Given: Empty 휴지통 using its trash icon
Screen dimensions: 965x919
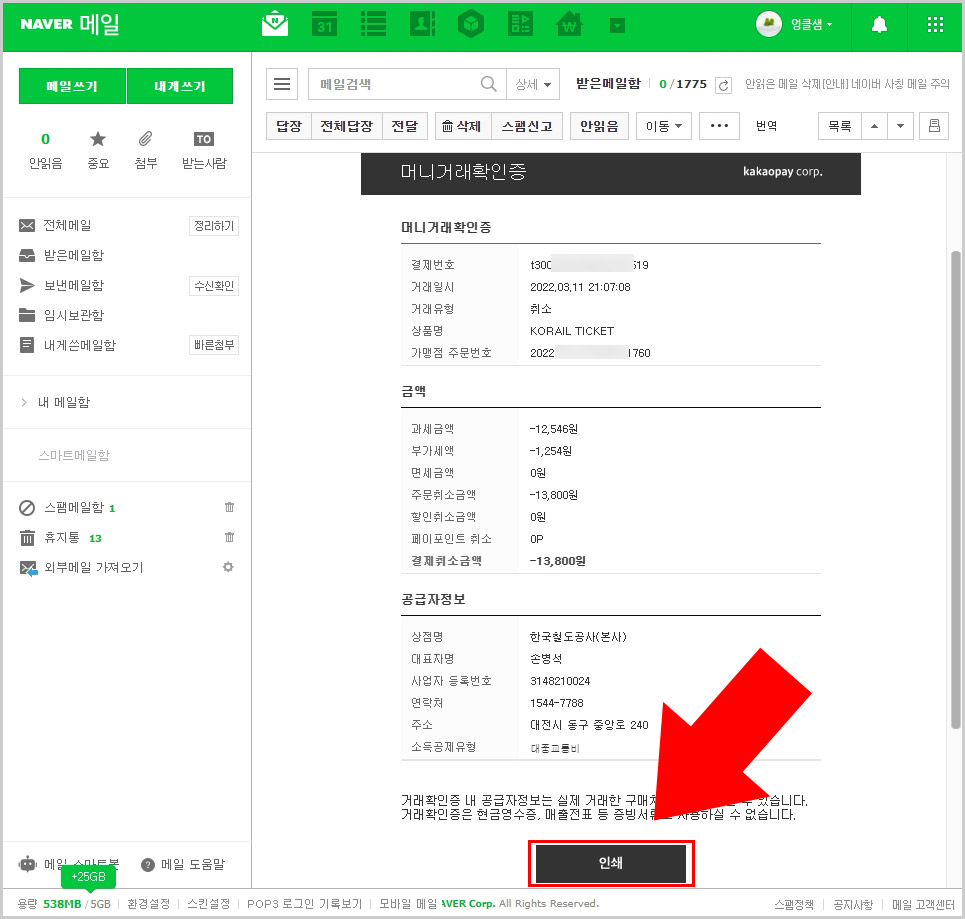Looking at the screenshot, I should [229, 537].
